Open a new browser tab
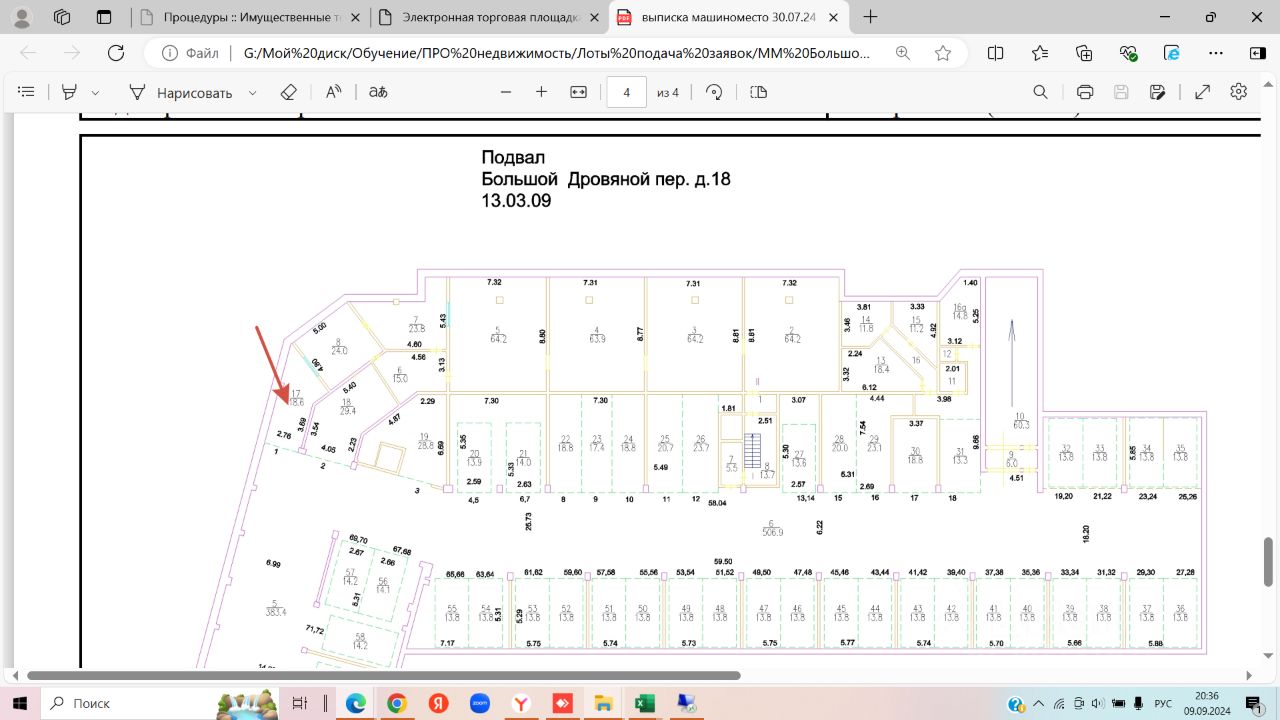The image size is (1280, 720). [x=871, y=17]
